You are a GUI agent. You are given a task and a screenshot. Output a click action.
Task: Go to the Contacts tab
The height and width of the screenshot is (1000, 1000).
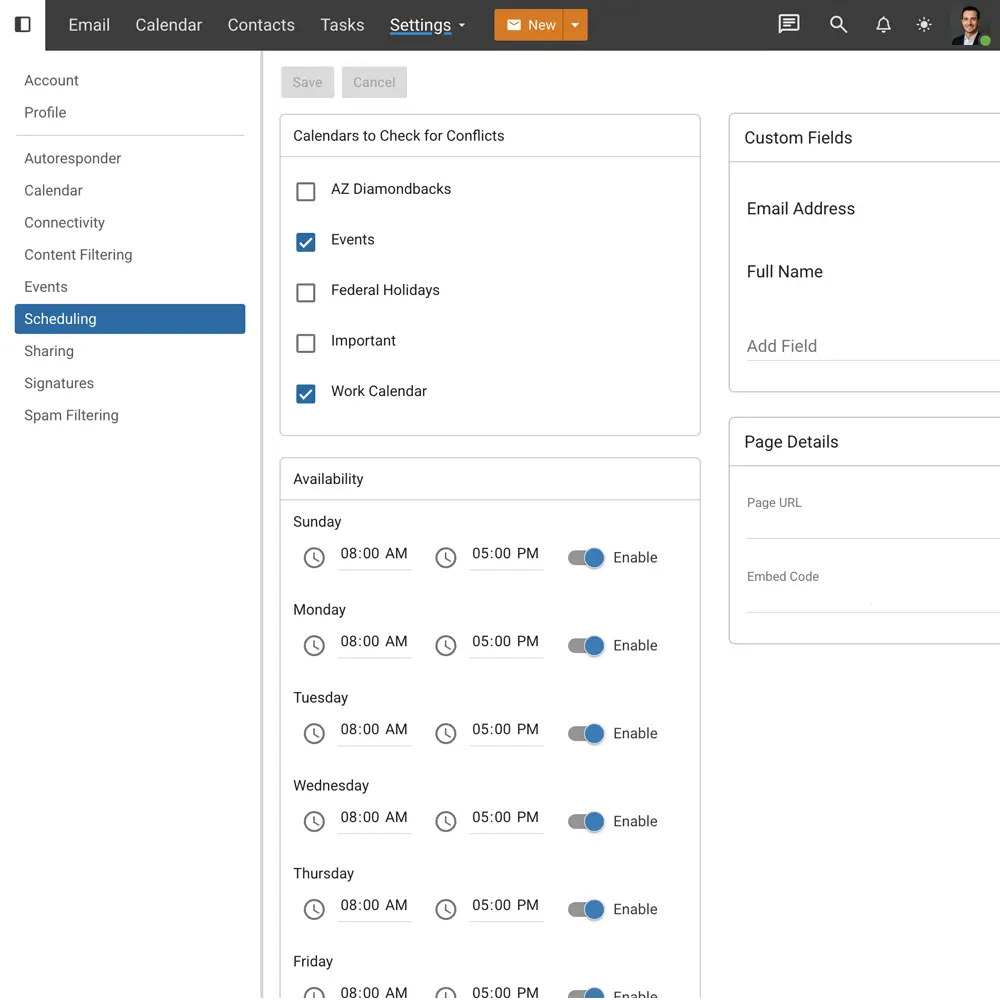click(x=261, y=25)
